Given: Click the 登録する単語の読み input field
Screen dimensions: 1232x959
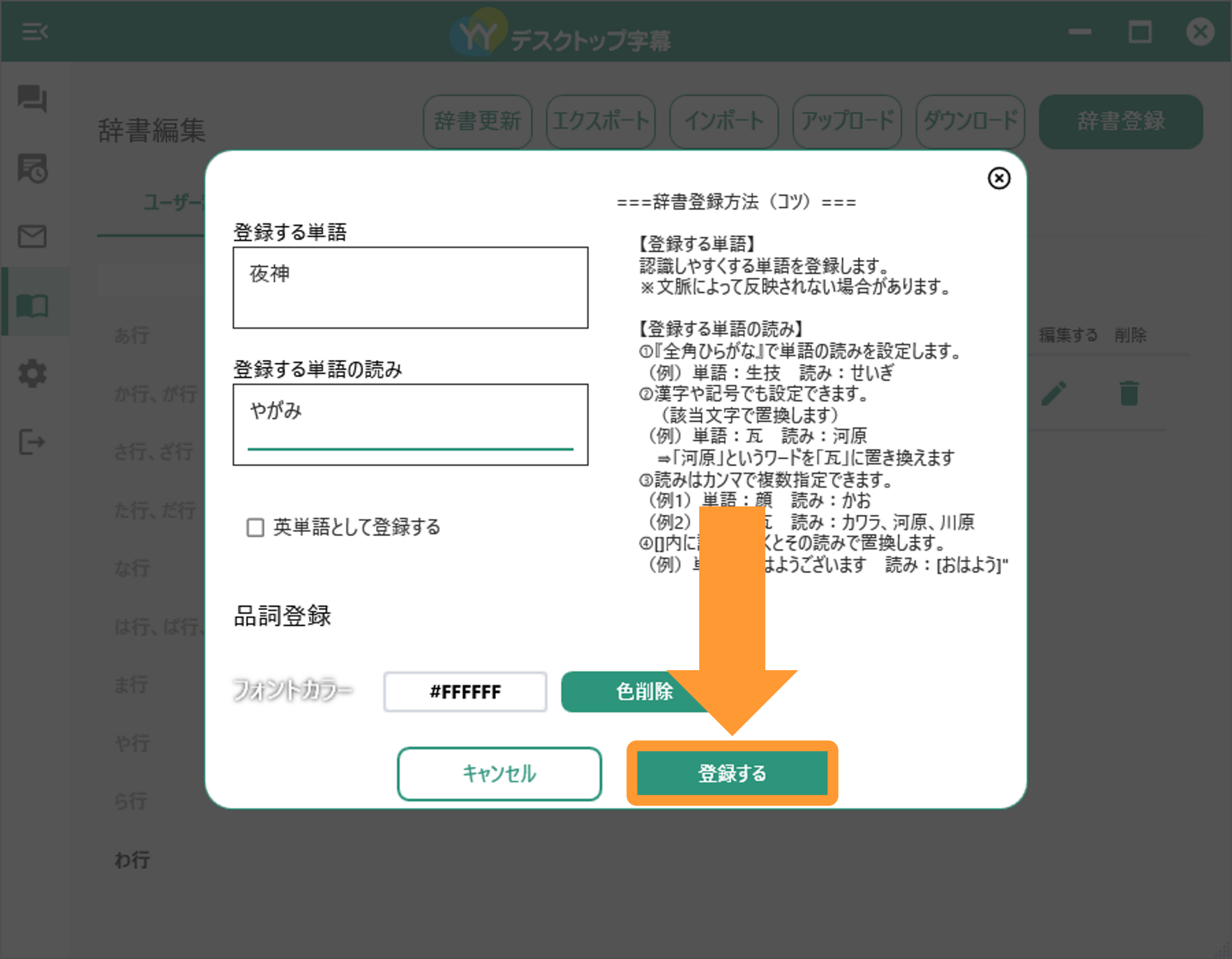Looking at the screenshot, I should click(410, 425).
